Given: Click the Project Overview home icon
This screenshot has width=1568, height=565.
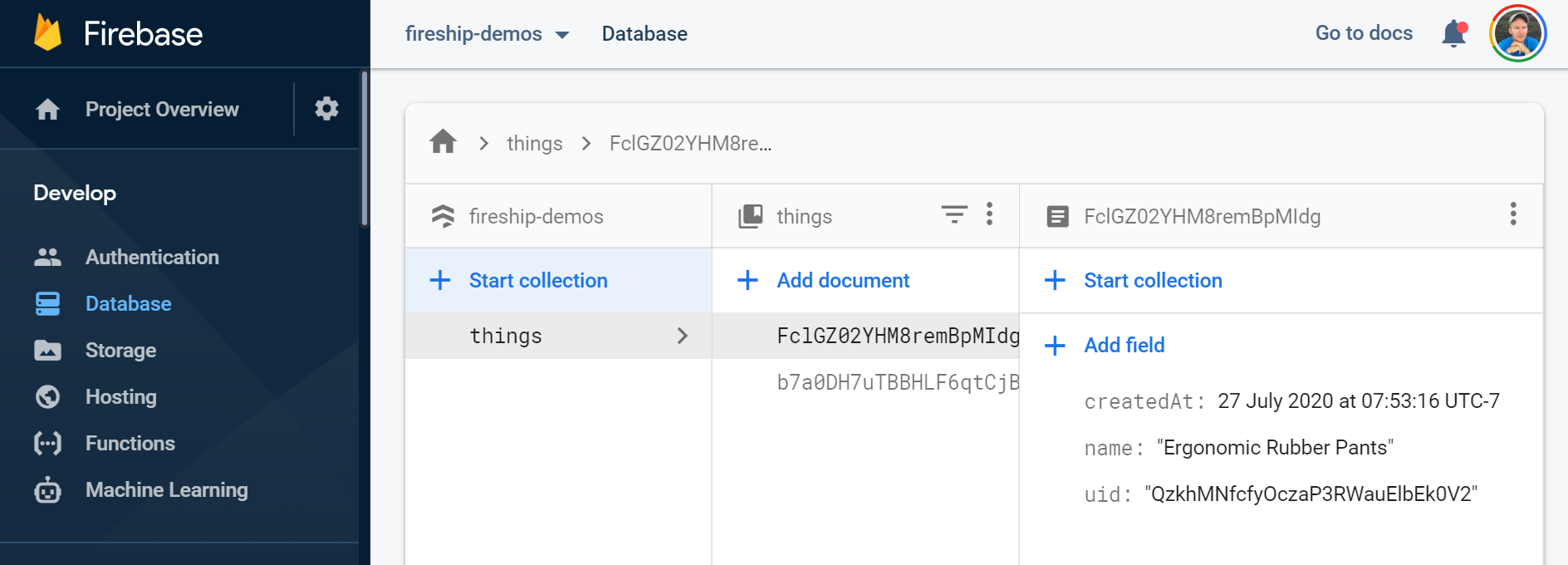Looking at the screenshot, I should 48,110.
